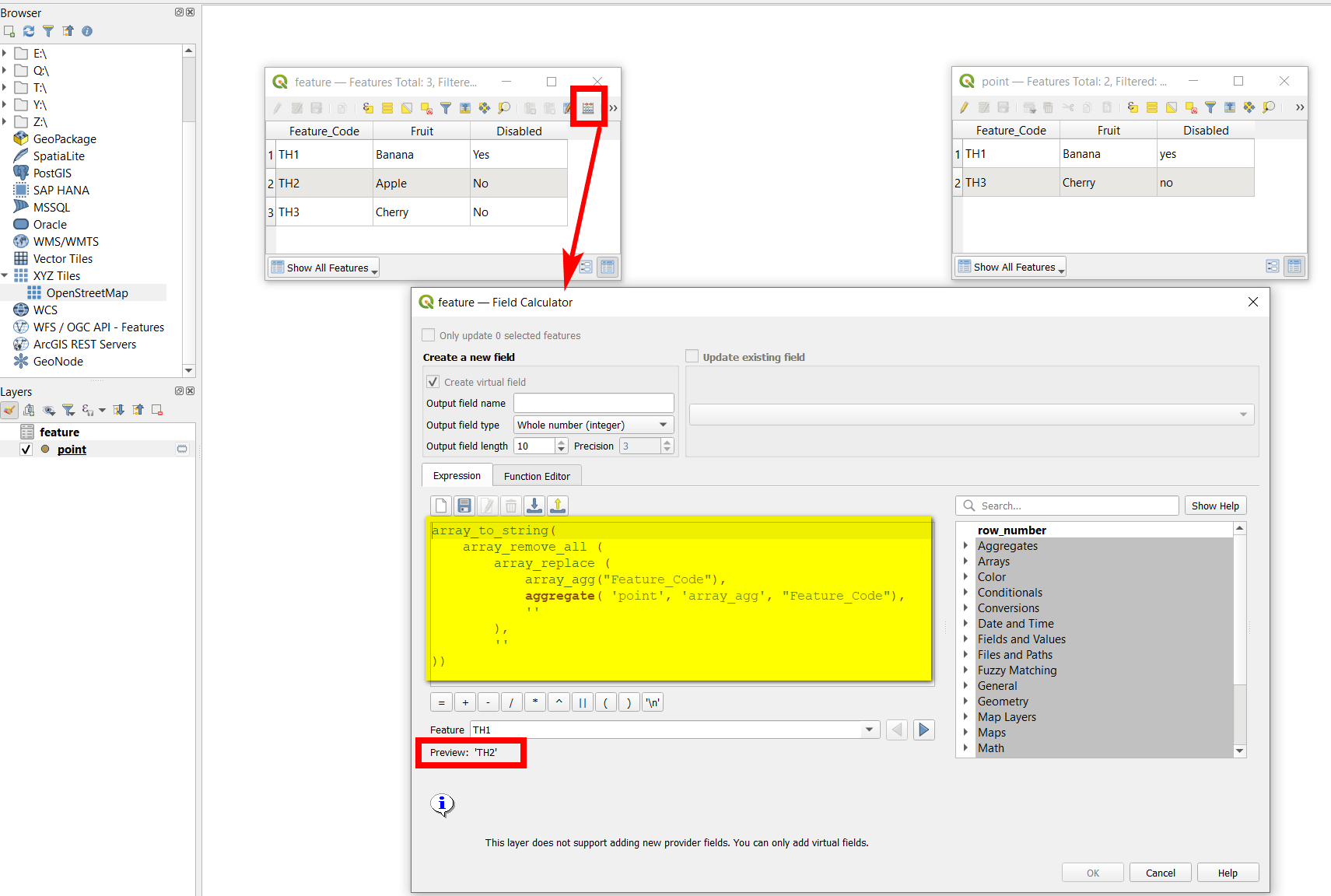Zoom to selected rows in the feature attribute table
1331x896 pixels.
(x=504, y=107)
